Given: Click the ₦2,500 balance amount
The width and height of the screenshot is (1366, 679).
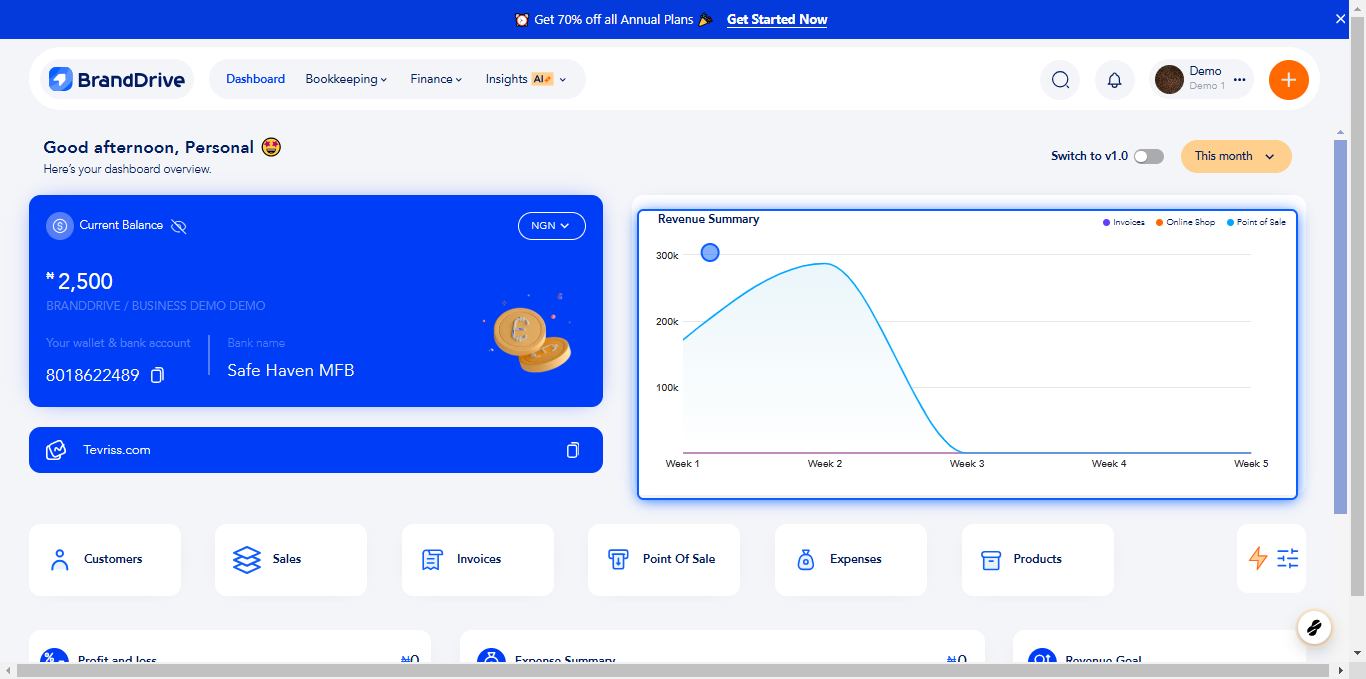Looking at the screenshot, I should tap(80, 281).
